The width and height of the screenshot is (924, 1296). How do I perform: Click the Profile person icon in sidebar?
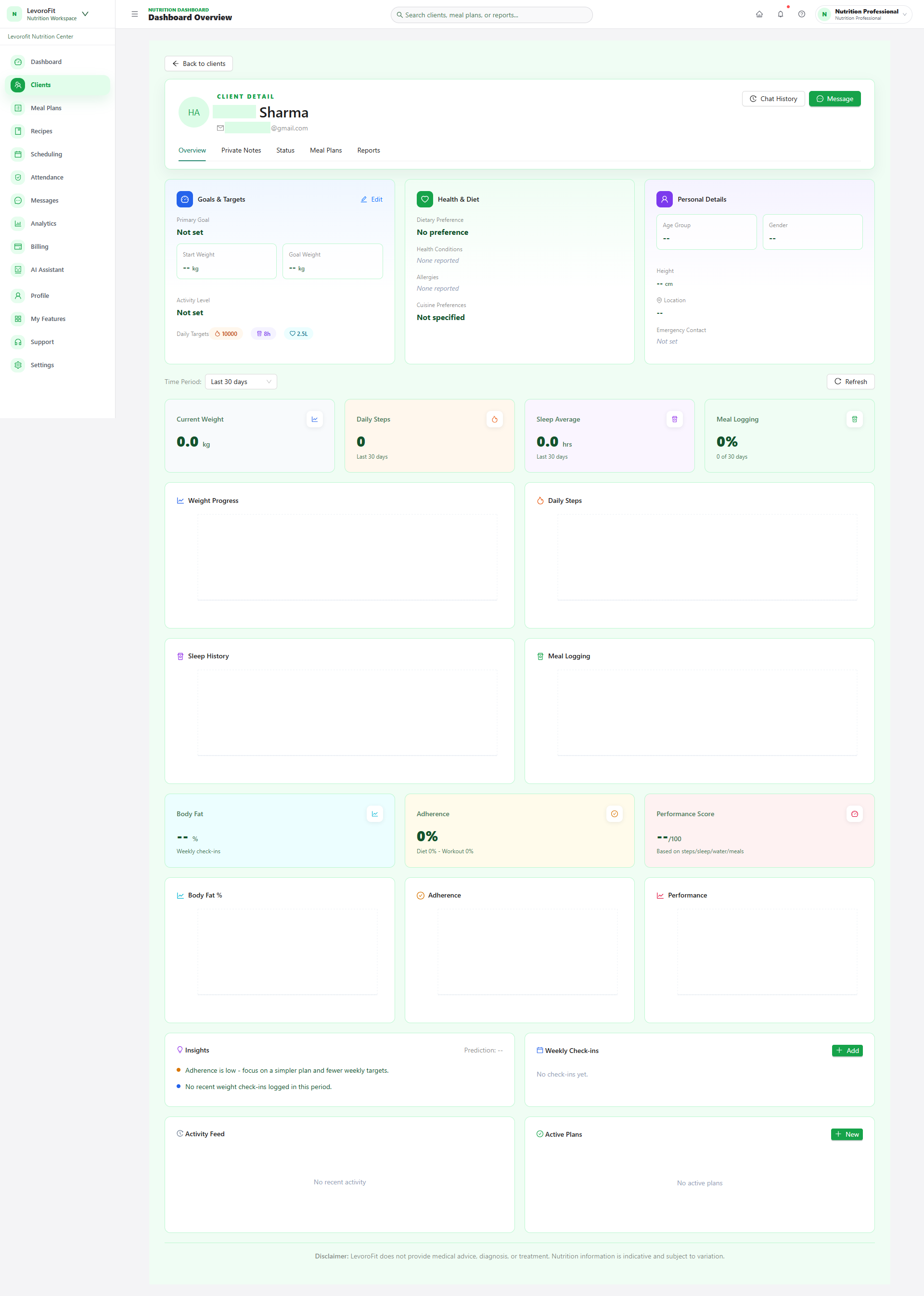(18, 296)
